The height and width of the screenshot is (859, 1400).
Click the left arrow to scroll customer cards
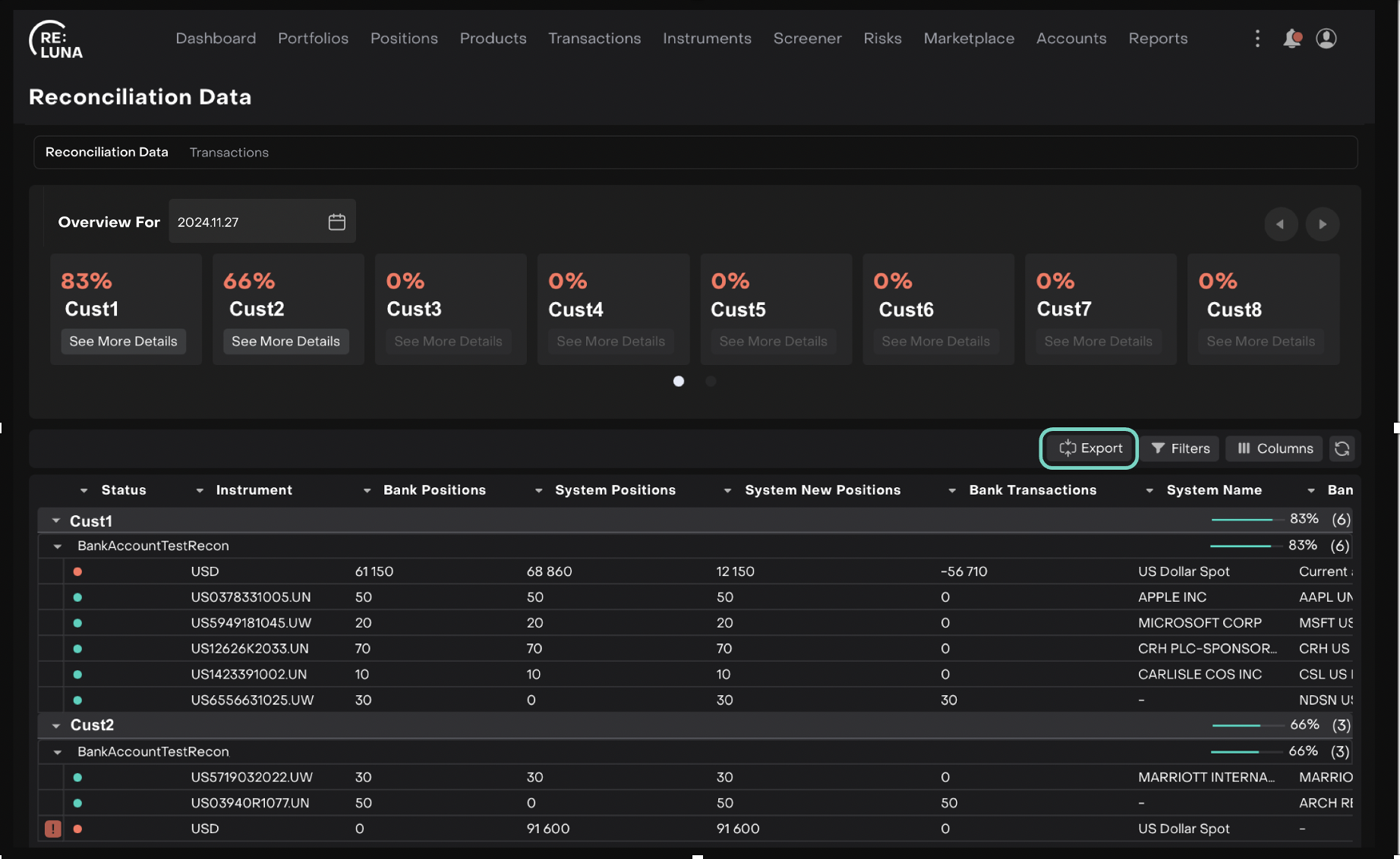click(x=1281, y=224)
